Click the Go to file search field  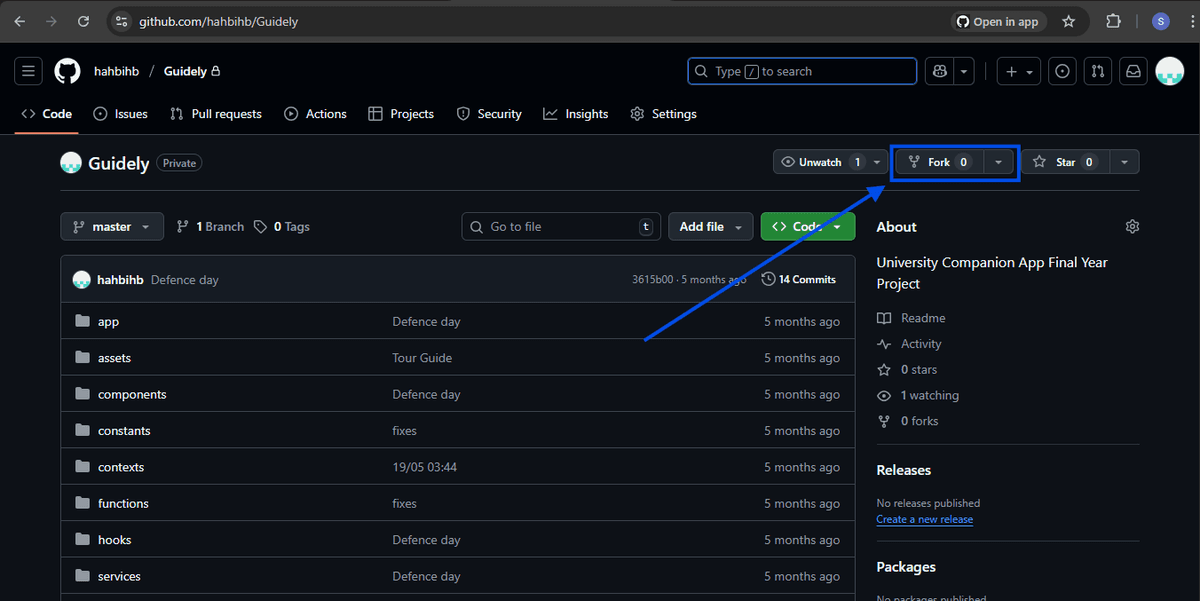(x=560, y=226)
